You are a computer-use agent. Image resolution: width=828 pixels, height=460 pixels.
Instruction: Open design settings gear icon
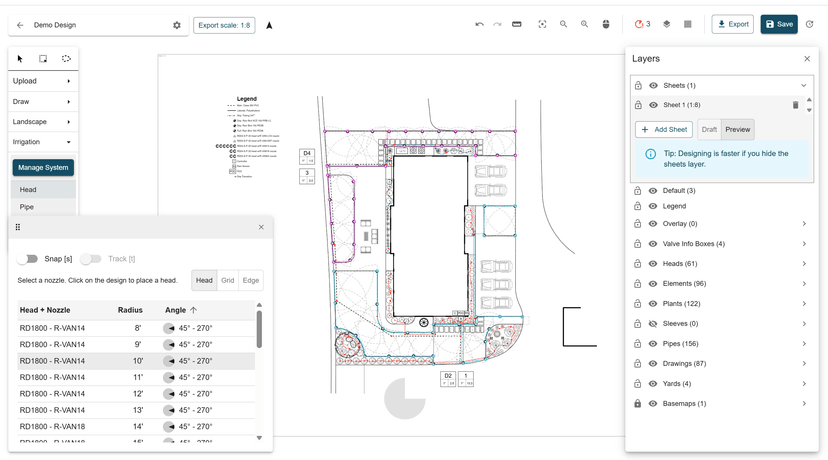pyautogui.click(x=177, y=25)
